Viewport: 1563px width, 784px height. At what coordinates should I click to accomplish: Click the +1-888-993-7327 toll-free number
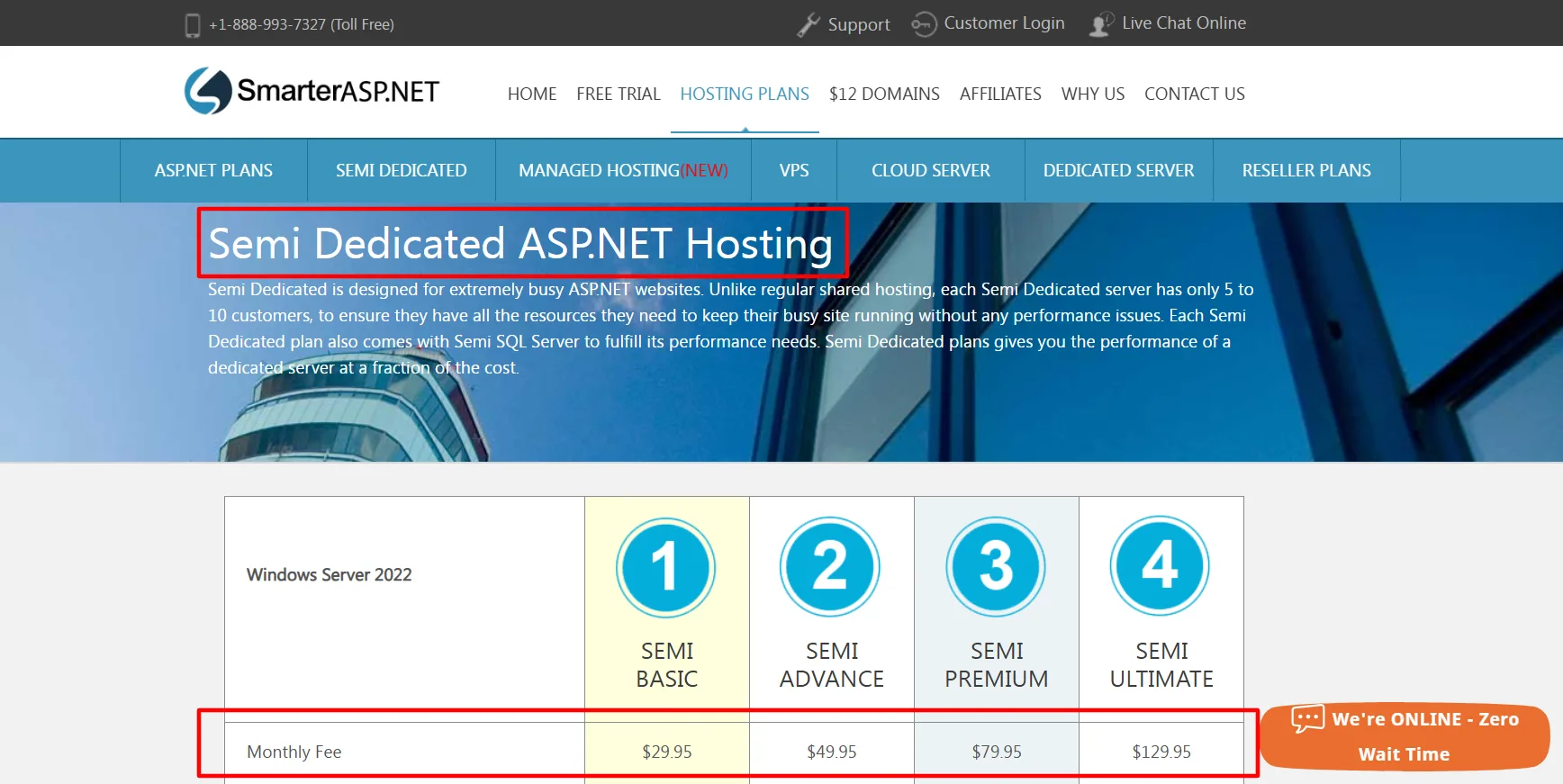pos(302,24)
